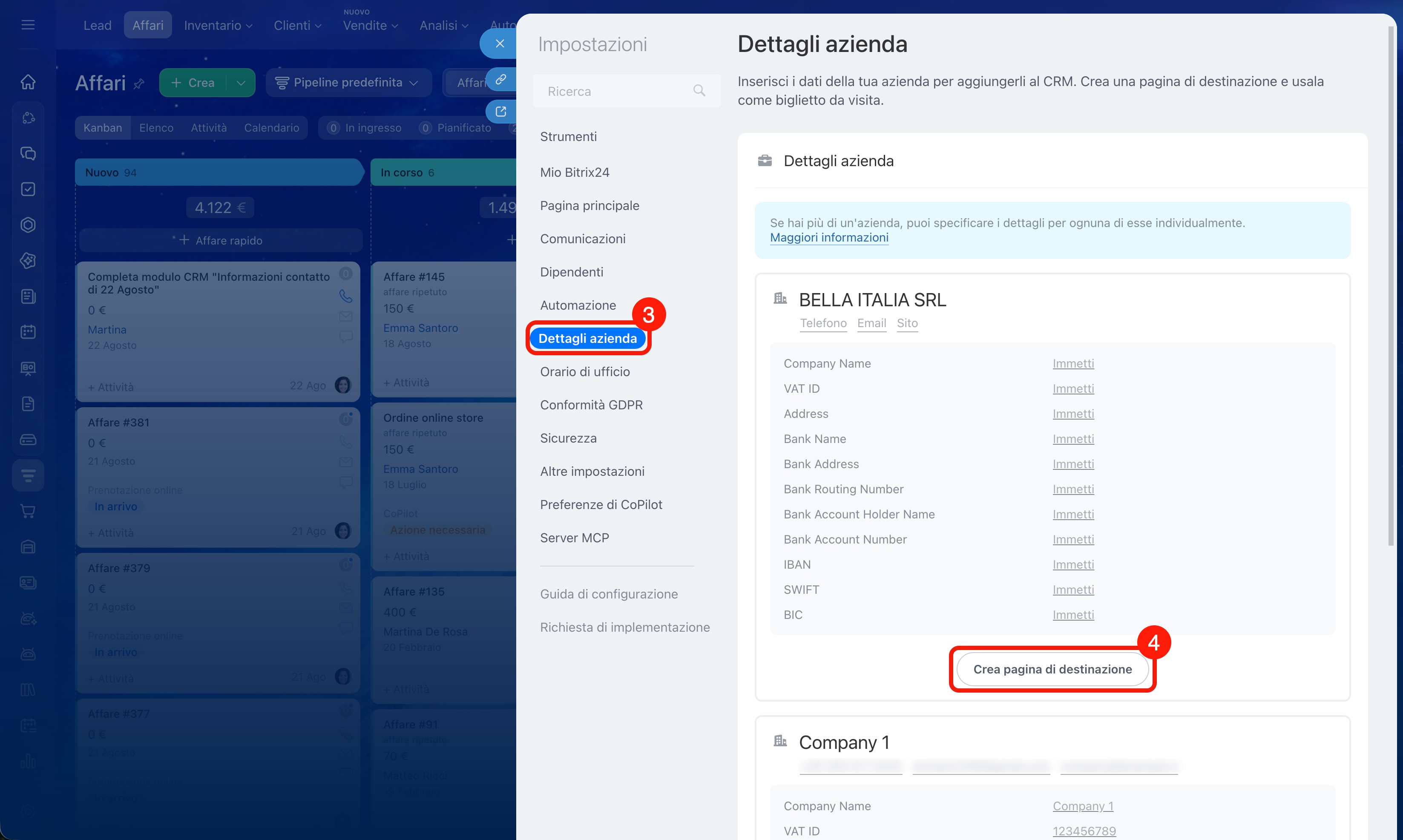Click Immetti next to VAT ID

click(1073, 388)
